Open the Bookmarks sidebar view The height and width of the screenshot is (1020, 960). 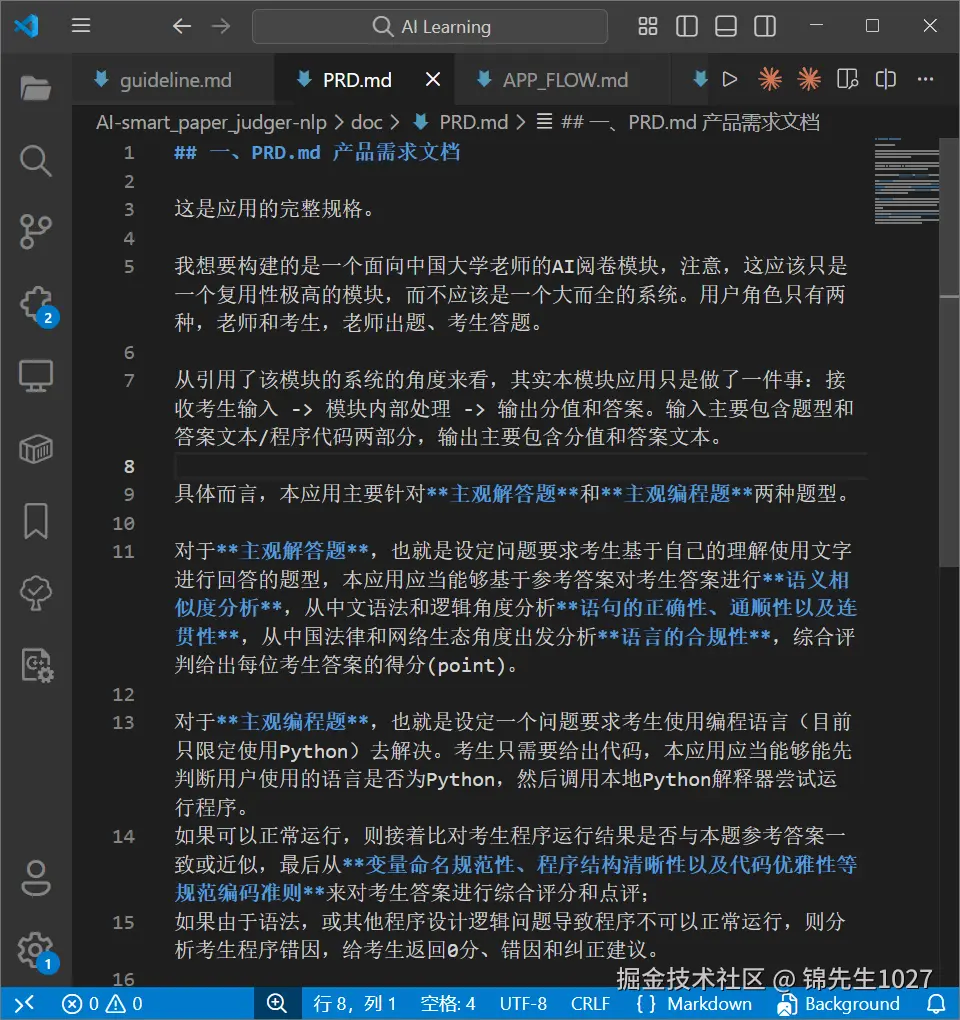(x=35, y=517)
